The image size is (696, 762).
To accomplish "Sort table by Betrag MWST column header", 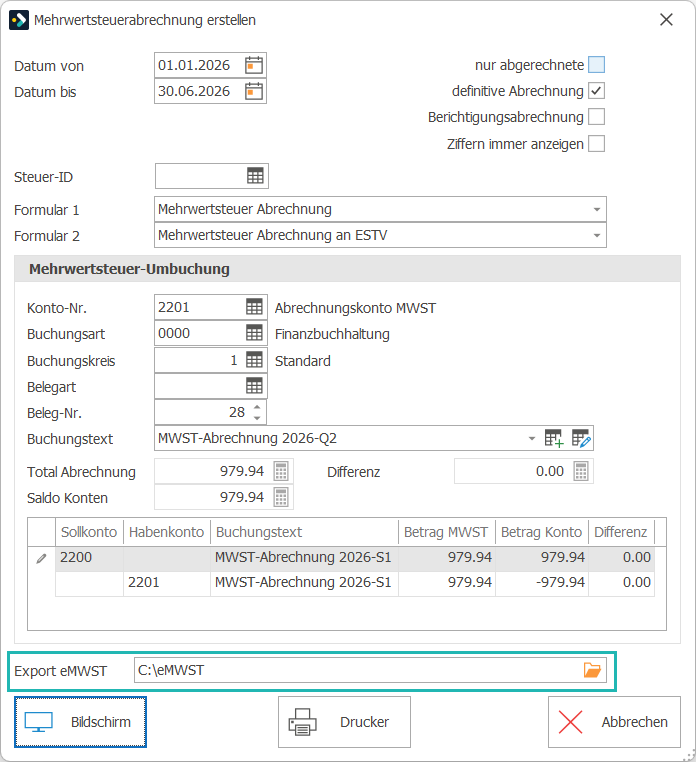I will coord(446,532).
